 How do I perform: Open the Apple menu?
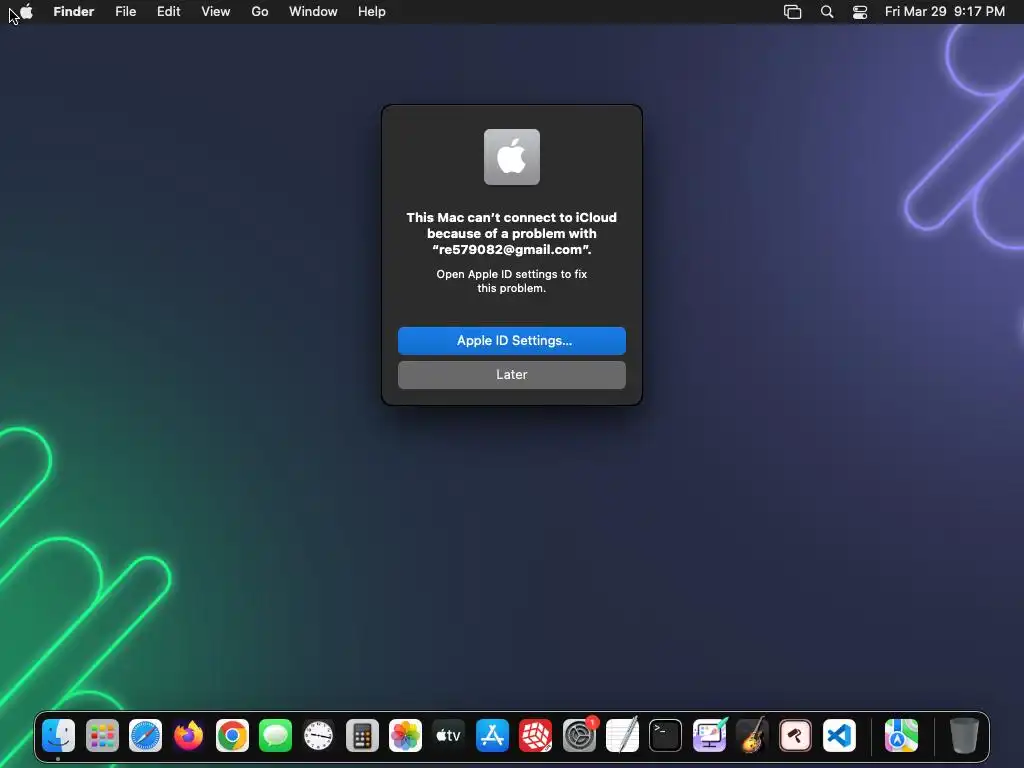point(26,12)
